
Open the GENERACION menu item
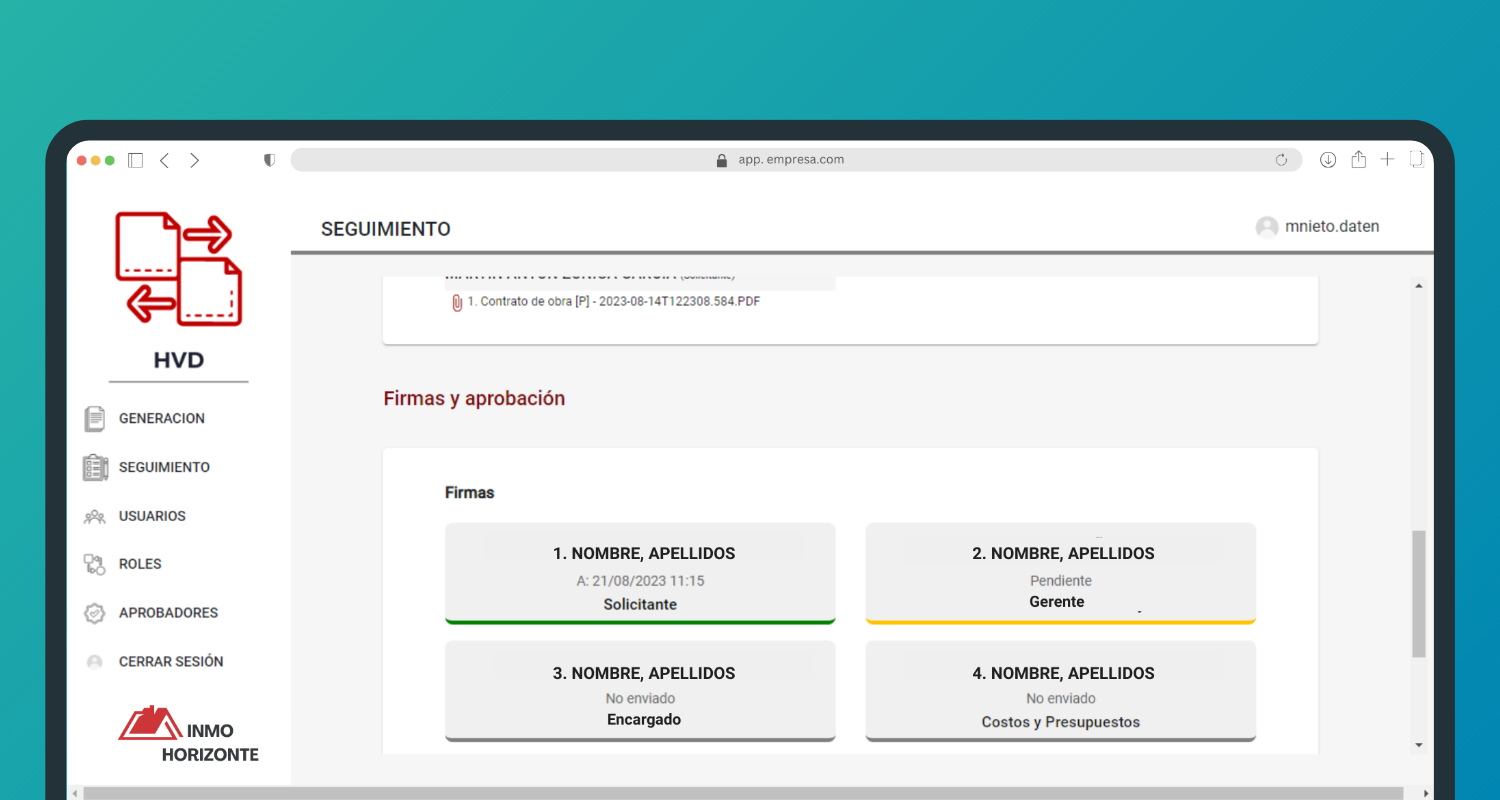(x=161, y=419)
